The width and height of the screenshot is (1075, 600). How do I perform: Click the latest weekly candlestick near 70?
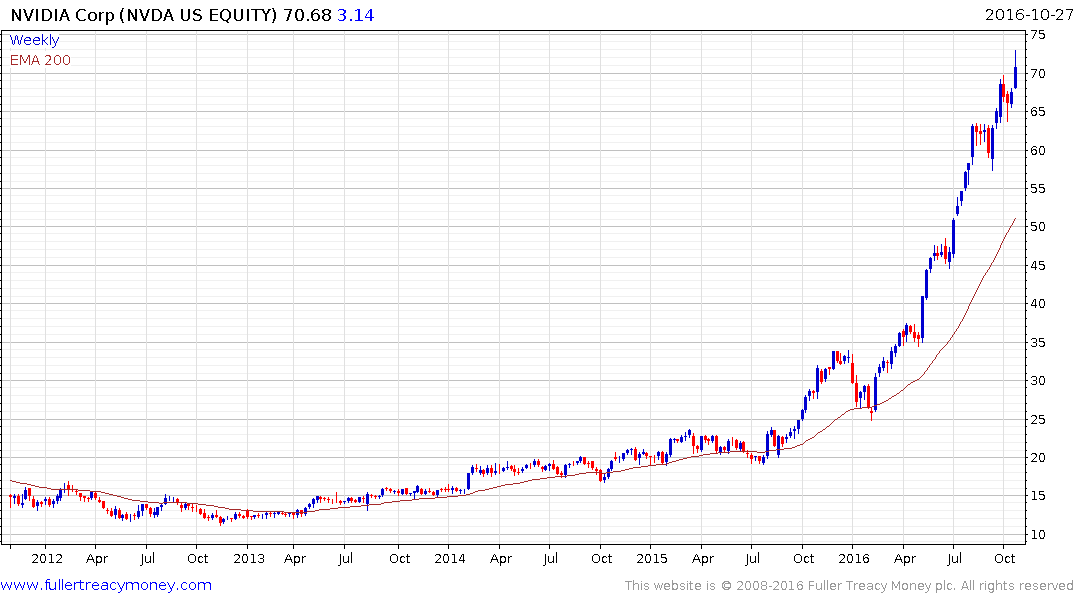(x=1016, y=76)
